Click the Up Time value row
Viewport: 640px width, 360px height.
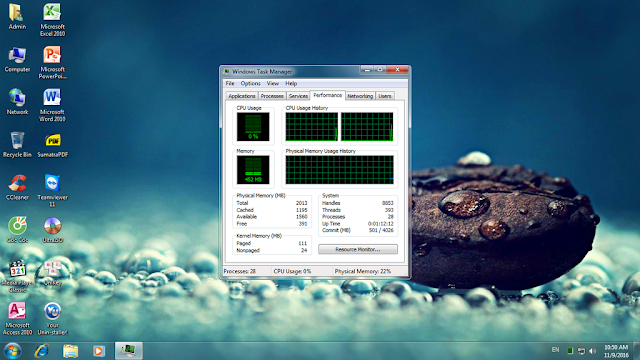[x=358, y=224]
